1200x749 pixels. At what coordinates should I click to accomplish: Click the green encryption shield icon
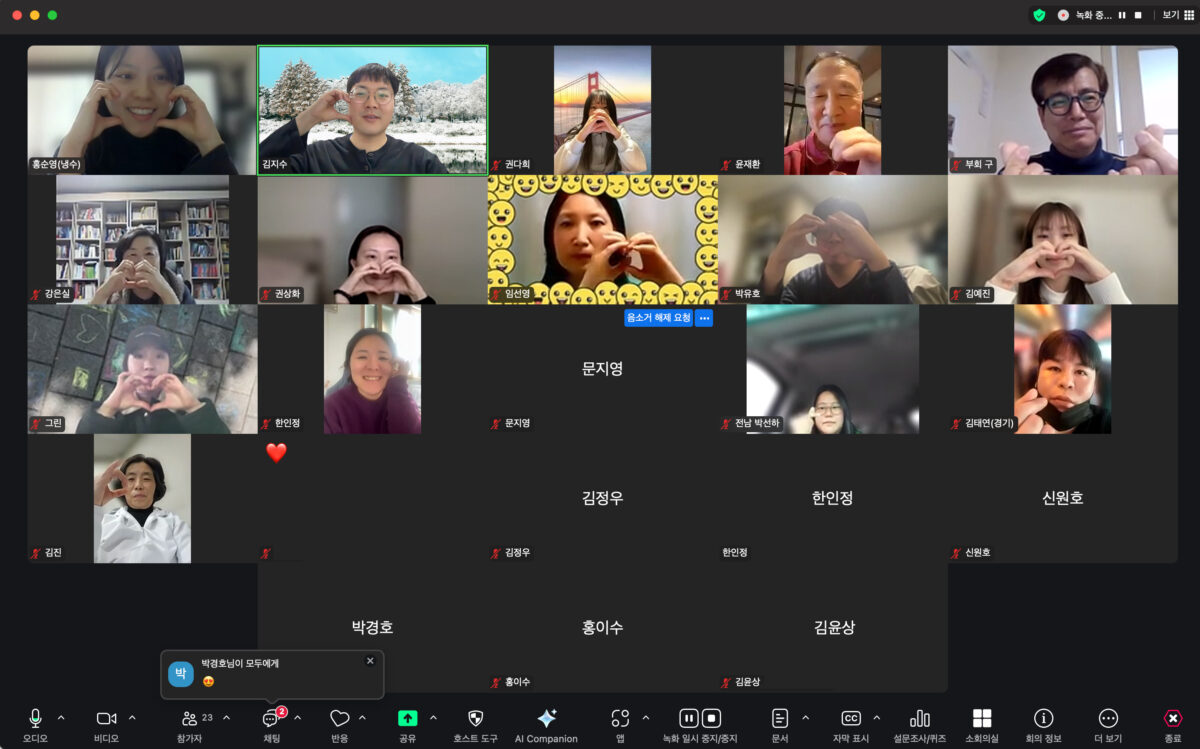pyautogui.click(x=1039, y=15)
